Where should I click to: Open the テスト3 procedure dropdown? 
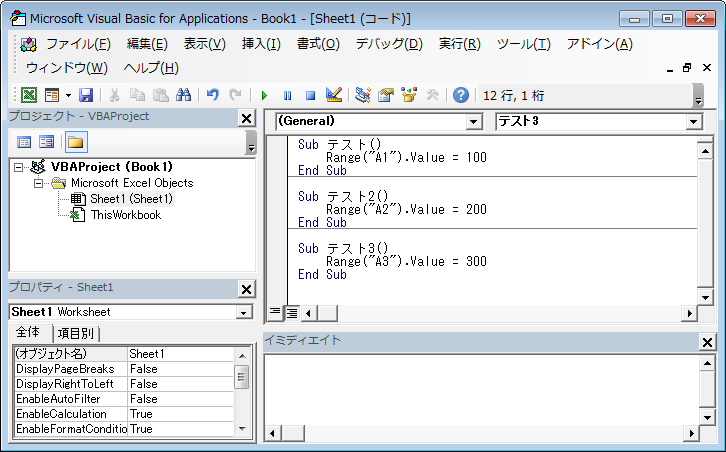(x=693, y=122)
